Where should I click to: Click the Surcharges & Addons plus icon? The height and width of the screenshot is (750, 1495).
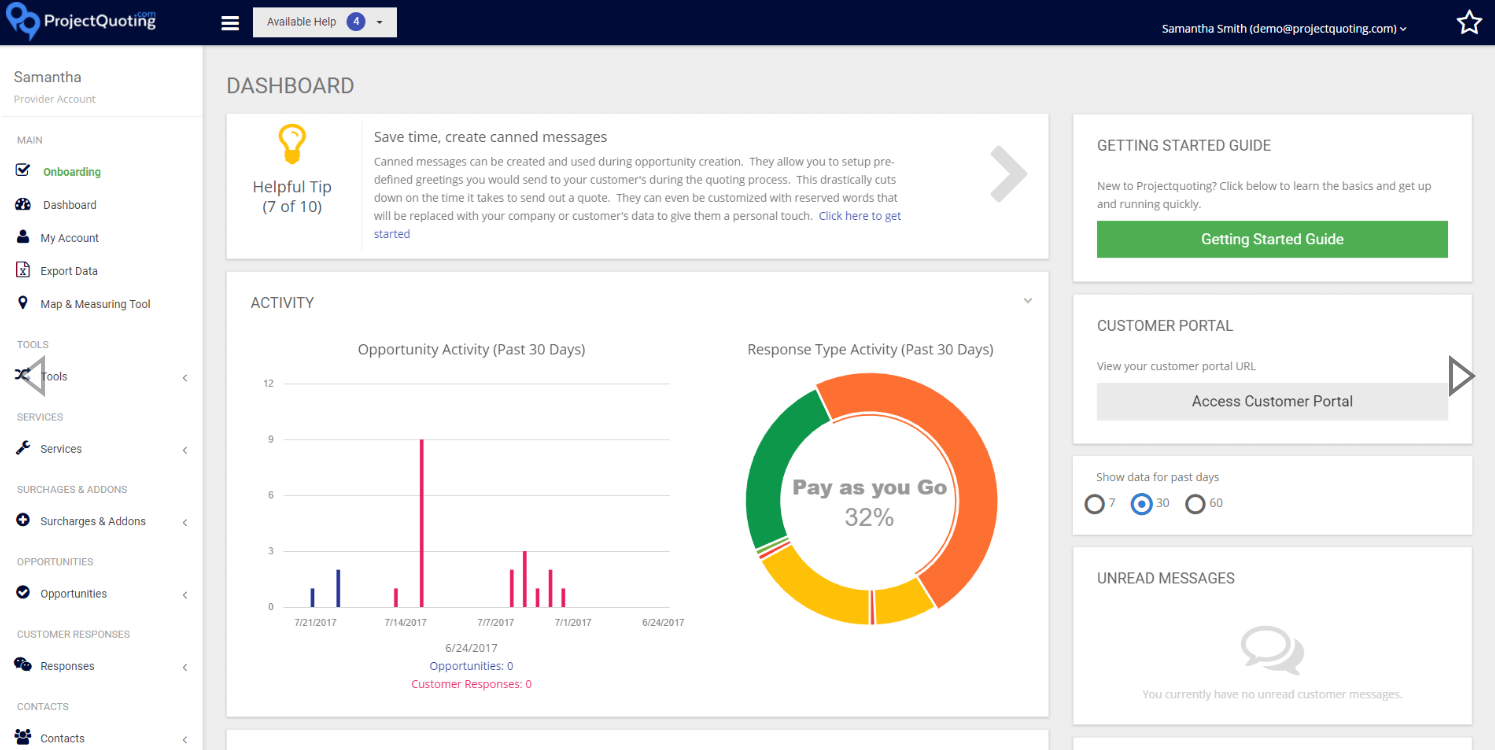point(23,520)
